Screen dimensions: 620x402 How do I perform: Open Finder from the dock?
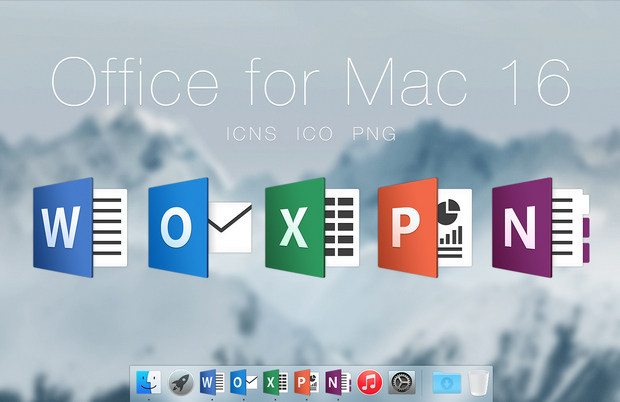(x=149, y=382)
